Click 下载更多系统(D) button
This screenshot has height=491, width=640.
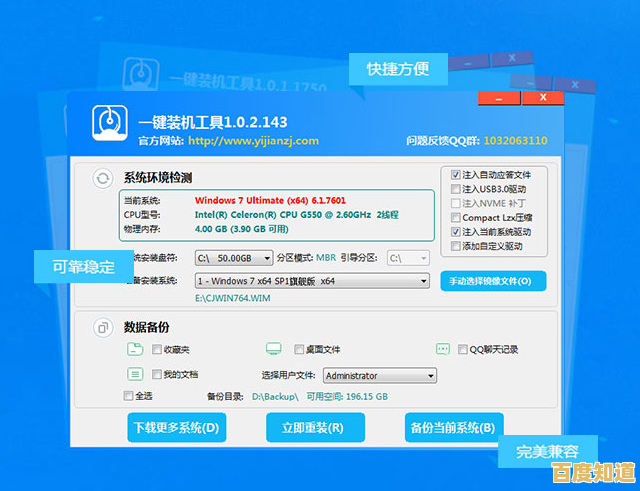click(x=177, y=428)
